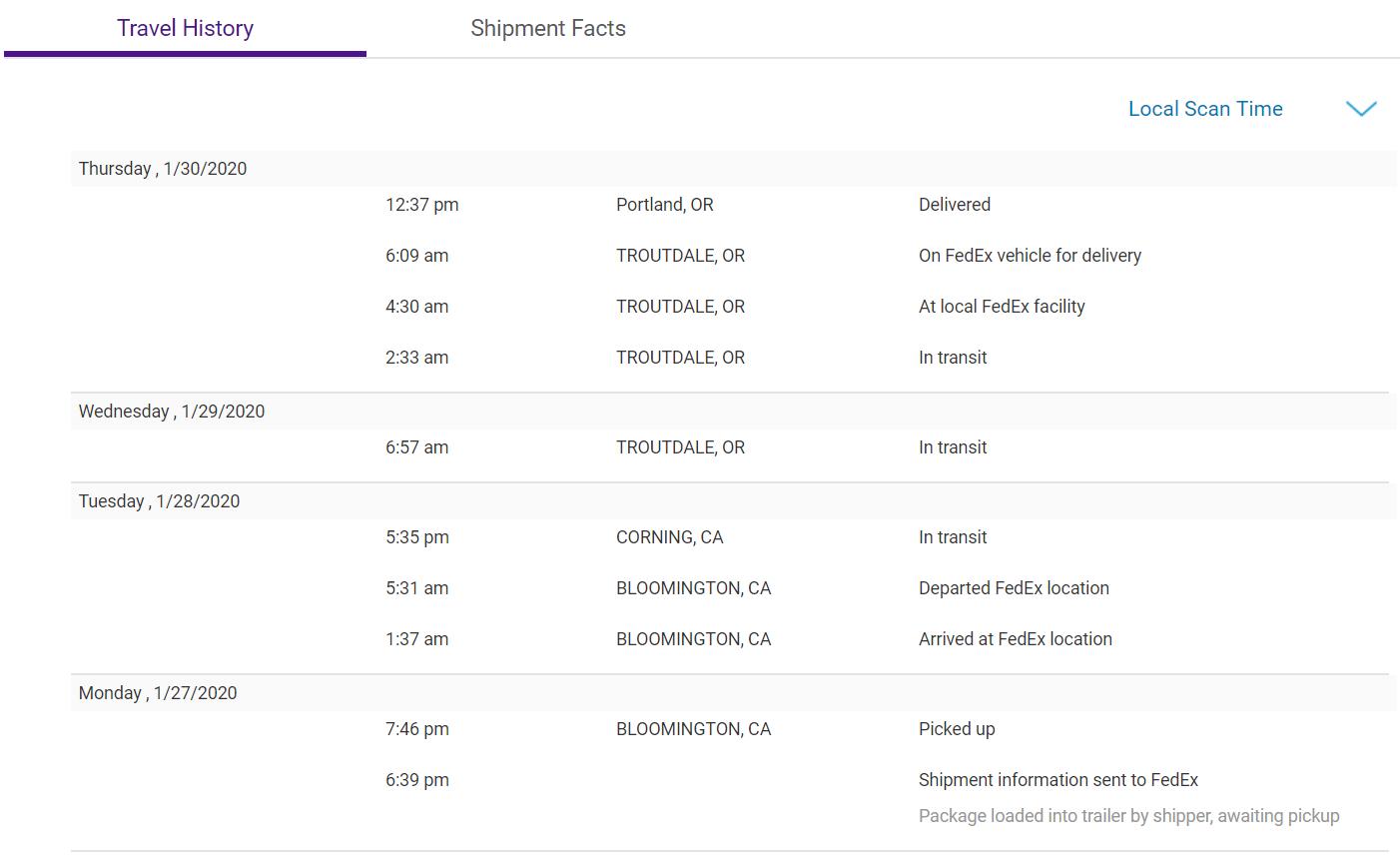
Task: Click the Monday, 1/27/2020 date header
Action: coord(158,693)
